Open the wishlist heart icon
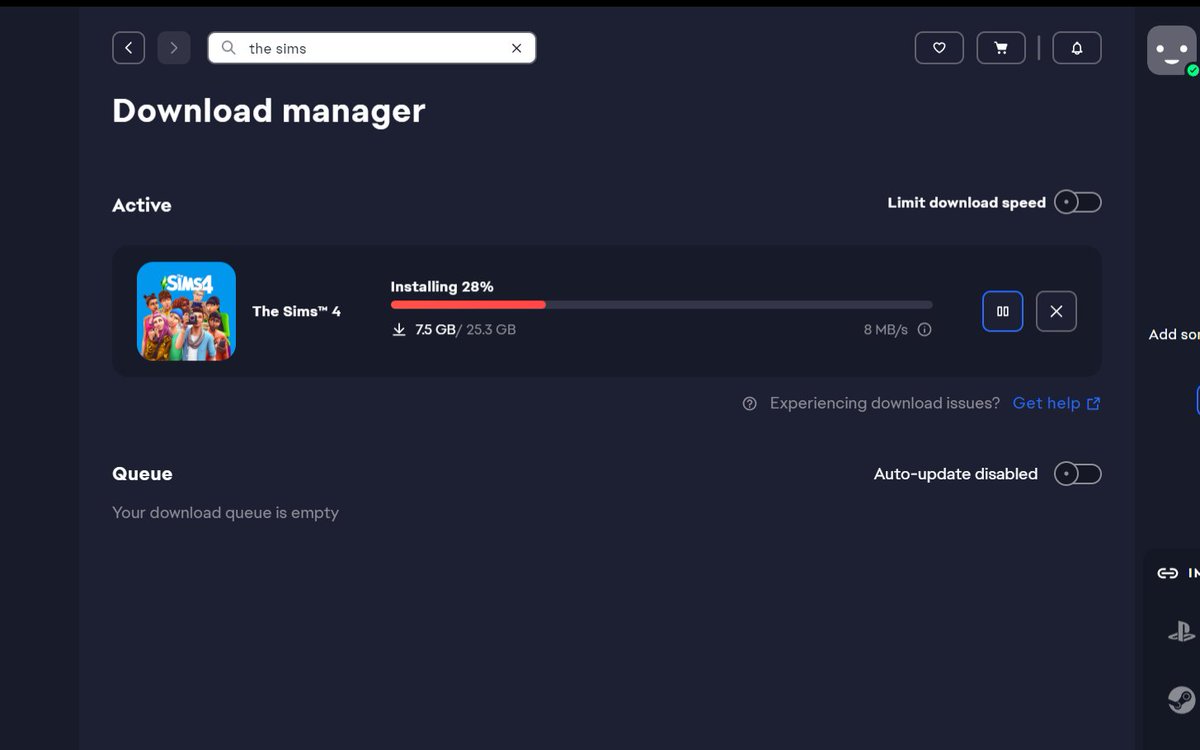This screenshot has height=750, width=1200. click(939, 48)
